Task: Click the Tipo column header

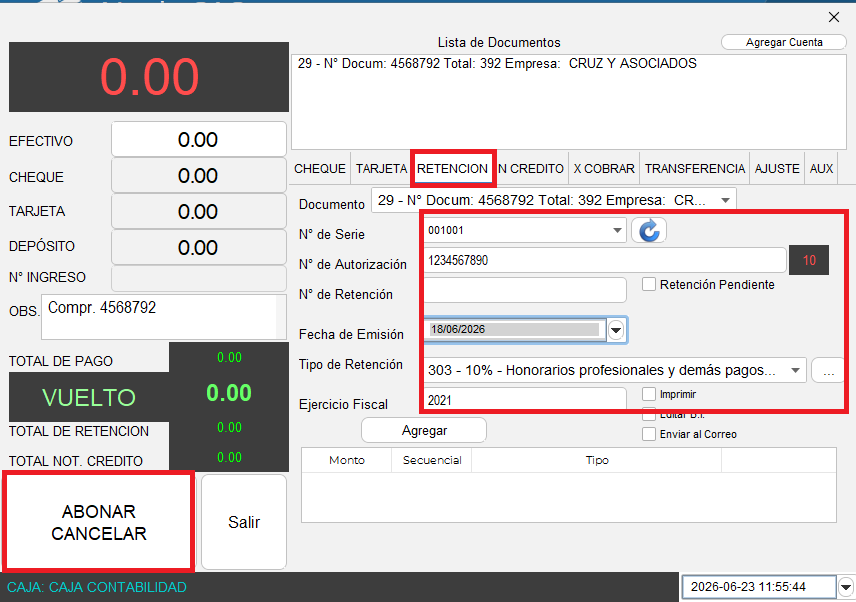Action: tap(597, 460)
